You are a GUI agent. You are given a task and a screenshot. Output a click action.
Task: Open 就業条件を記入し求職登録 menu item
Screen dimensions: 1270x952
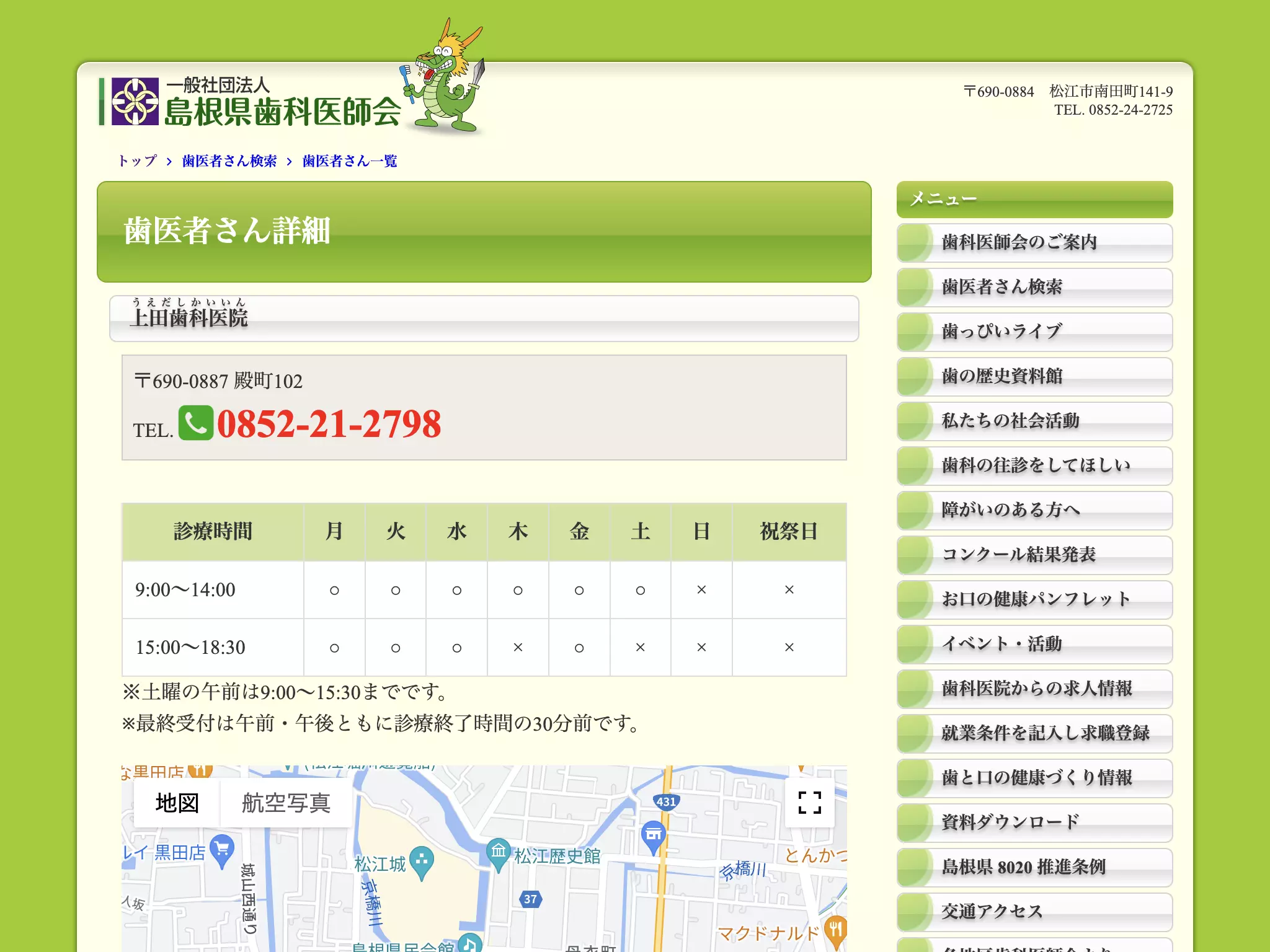(x=1034, y=733)
